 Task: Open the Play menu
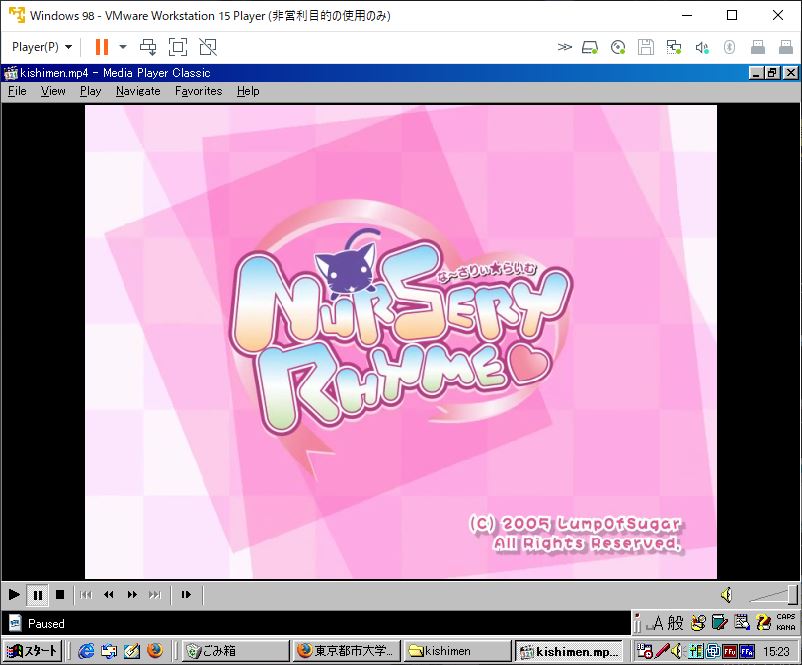[91, 91]
